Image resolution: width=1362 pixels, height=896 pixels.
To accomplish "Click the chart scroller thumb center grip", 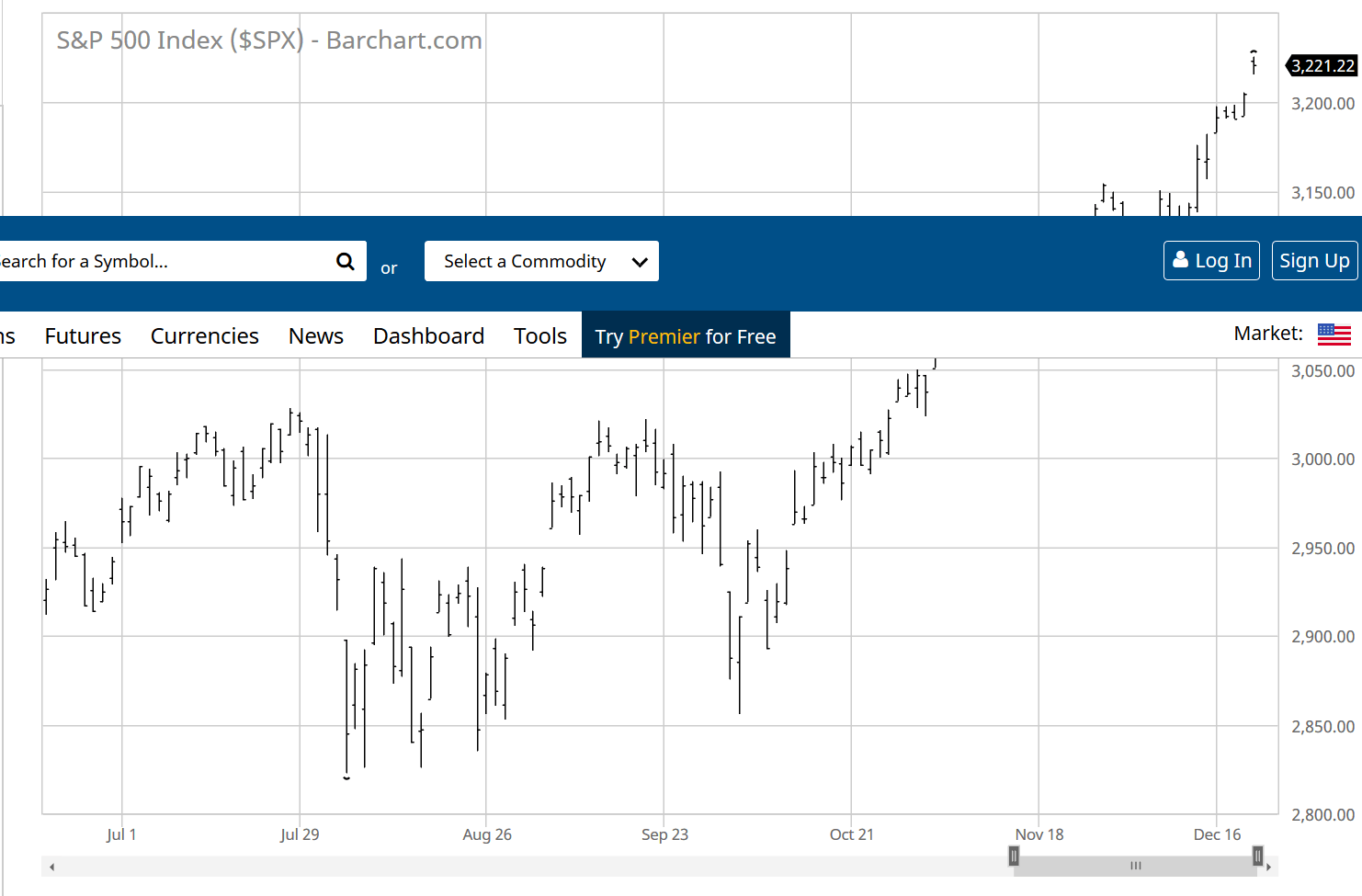I will [x=1136, y=866].
